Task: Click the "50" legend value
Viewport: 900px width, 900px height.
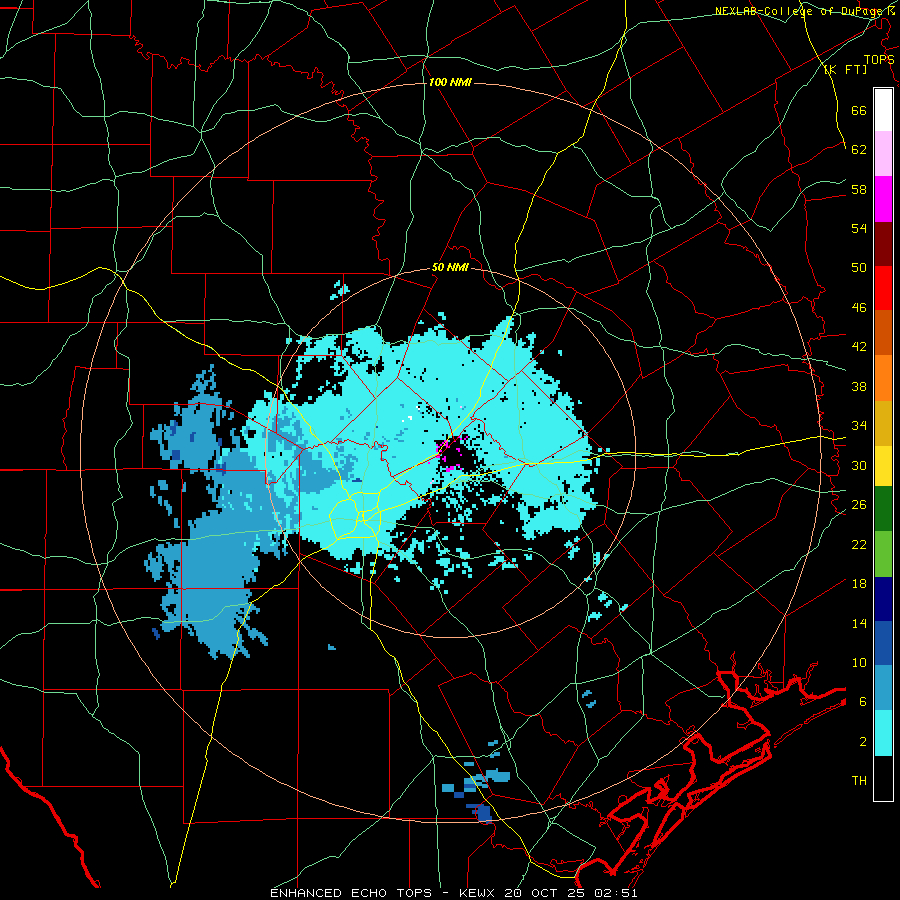Action: click(859, 268)
